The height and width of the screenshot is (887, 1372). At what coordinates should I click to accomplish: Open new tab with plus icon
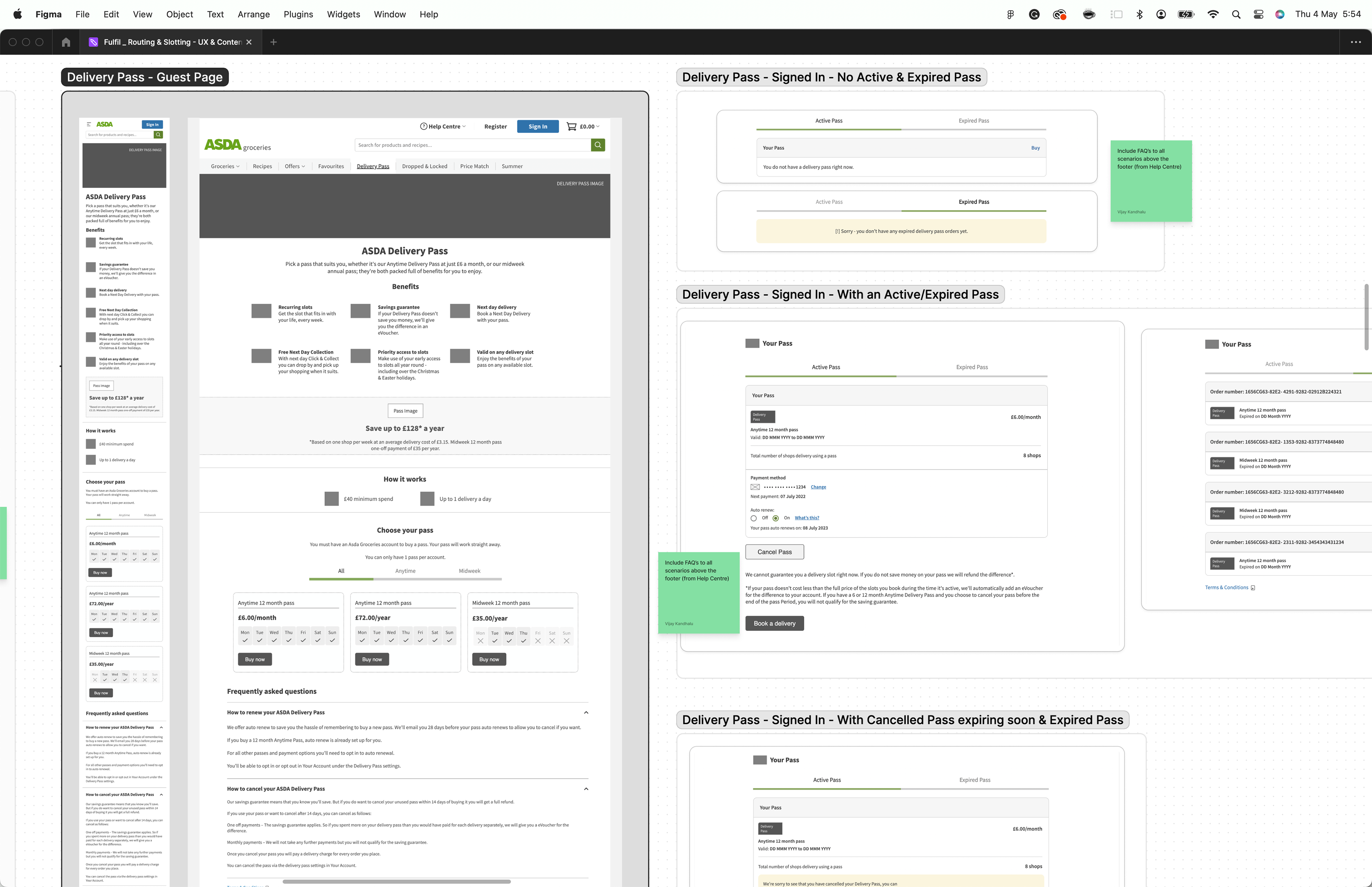pos(273,42)
